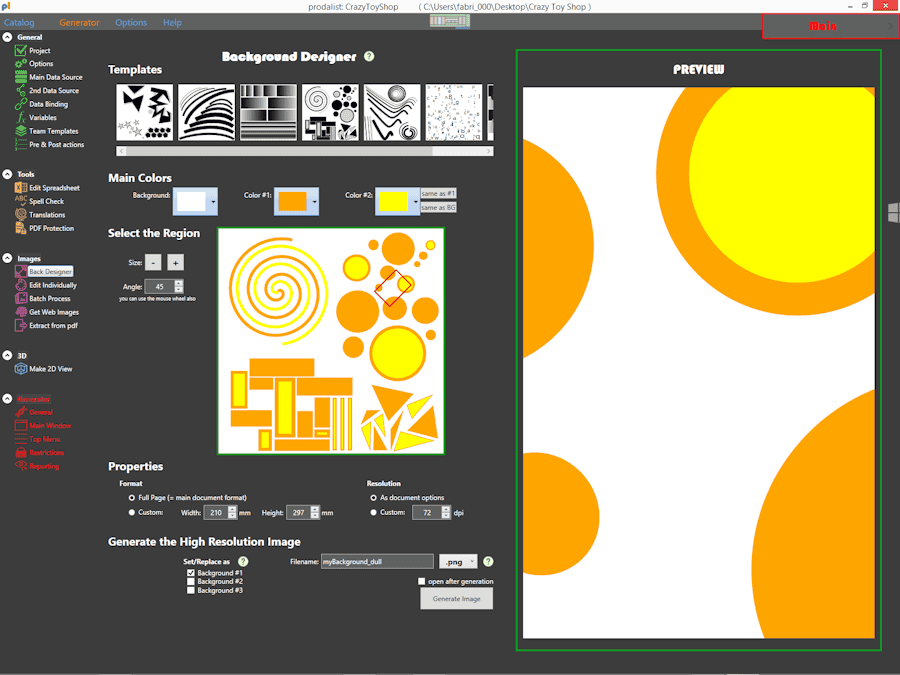Click the Generate Image button
Image resolution: width=900 pixels, height=675 pixels.
coord(456,599)
